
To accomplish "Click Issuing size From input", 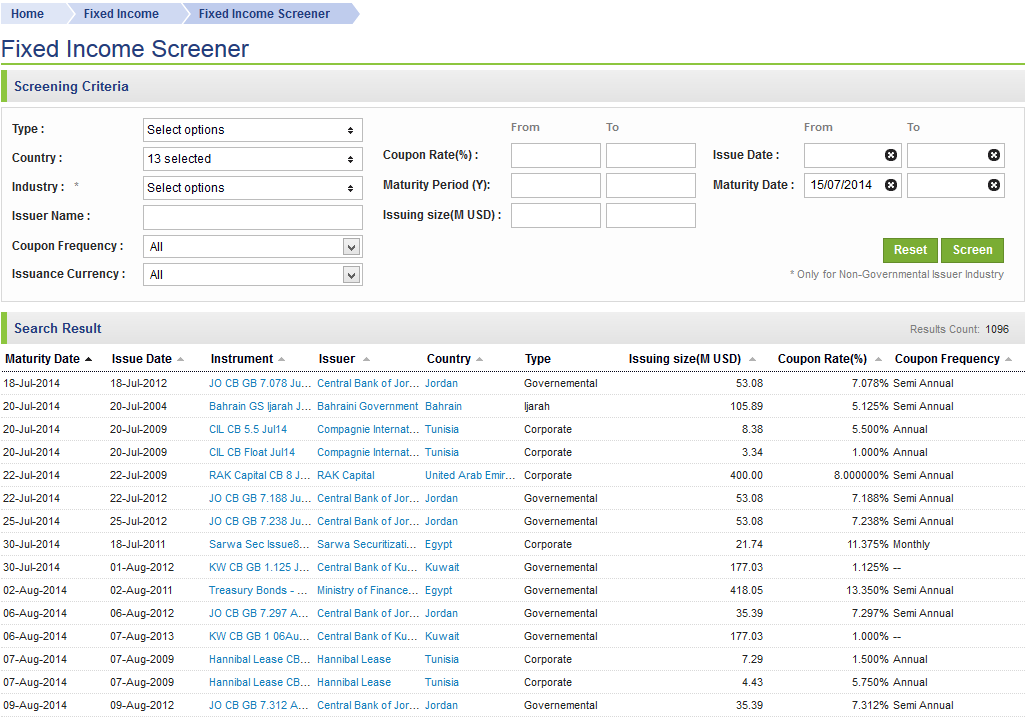I will click(x=556, y=216).
